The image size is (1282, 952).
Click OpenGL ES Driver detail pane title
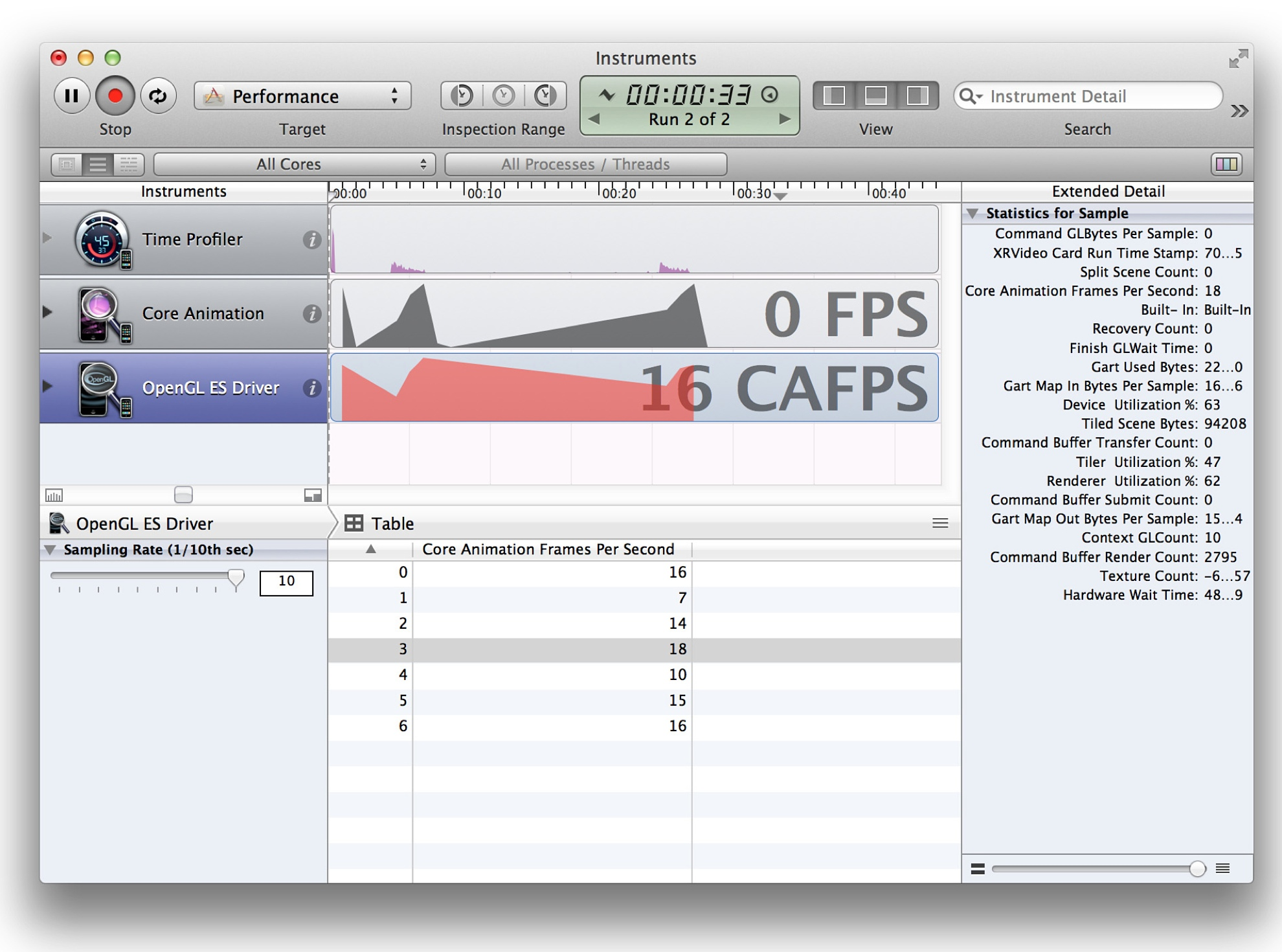coord(144,524)
